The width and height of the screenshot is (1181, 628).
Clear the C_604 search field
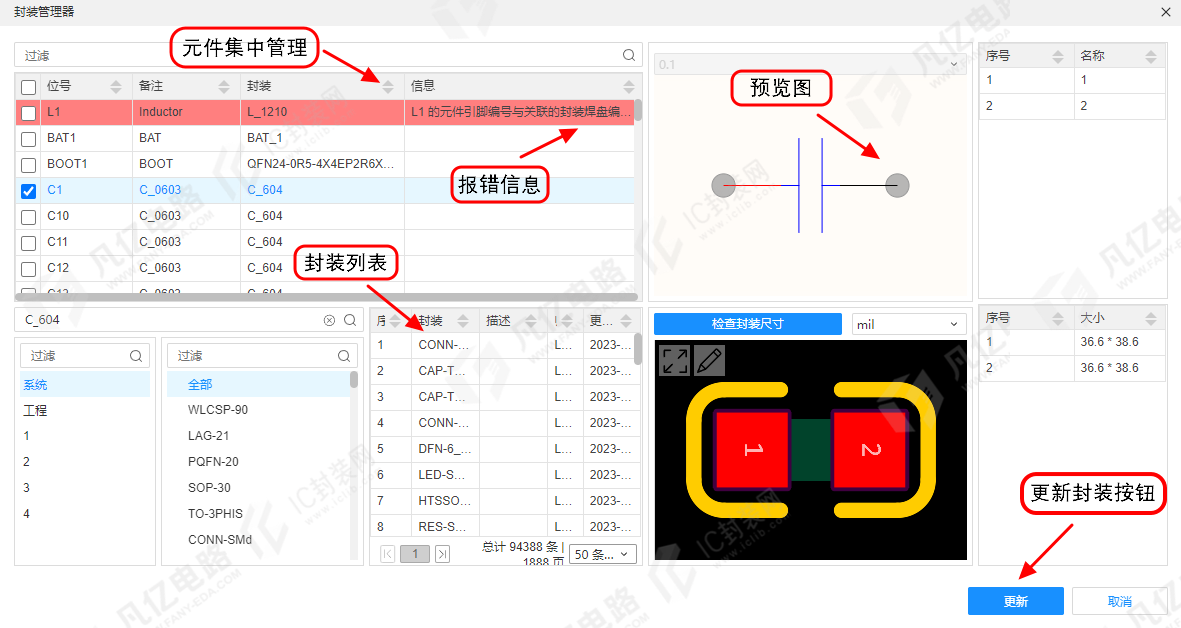(x=329, y=320)
